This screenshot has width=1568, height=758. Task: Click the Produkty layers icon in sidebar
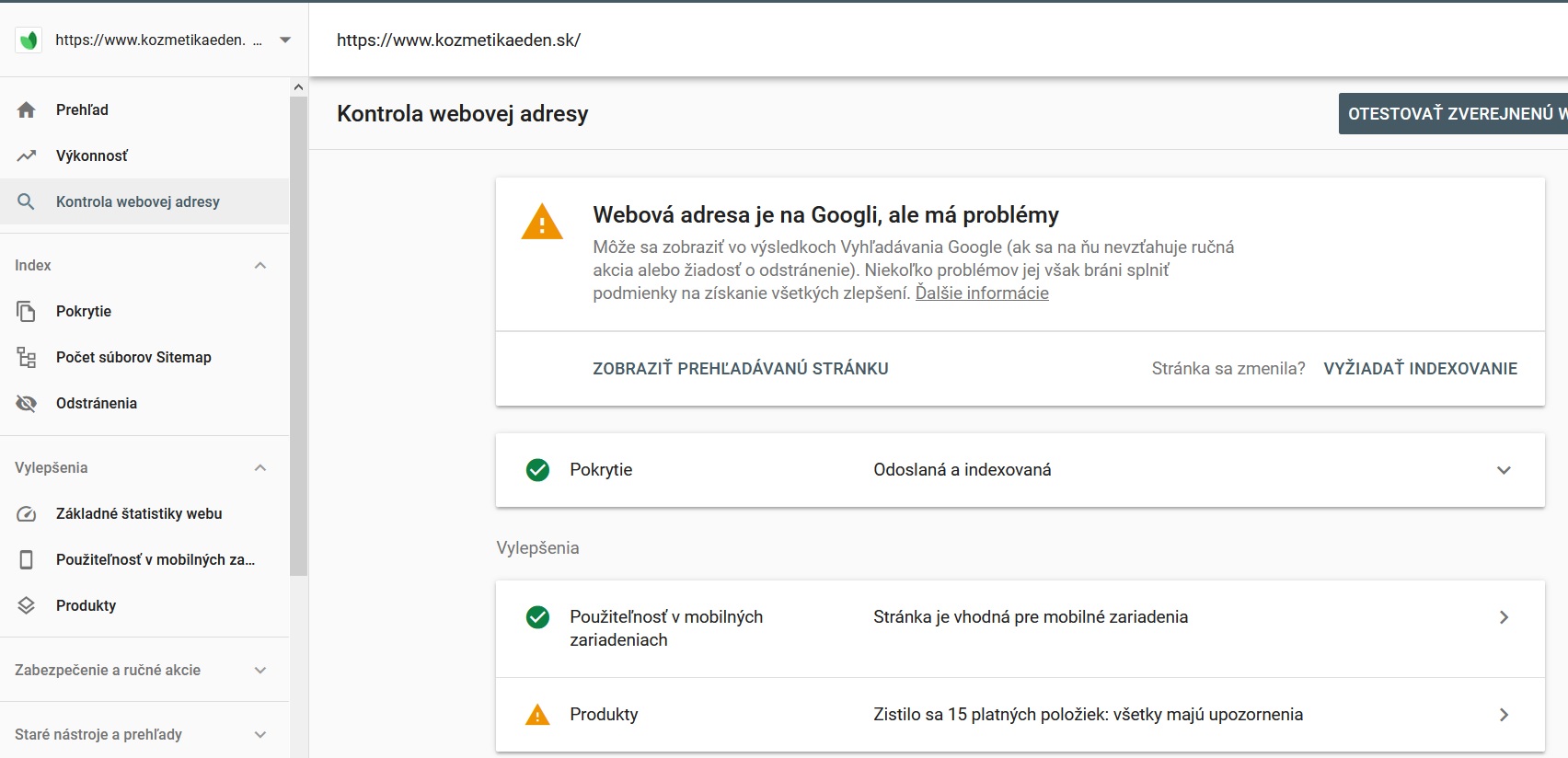coord(27,605)
